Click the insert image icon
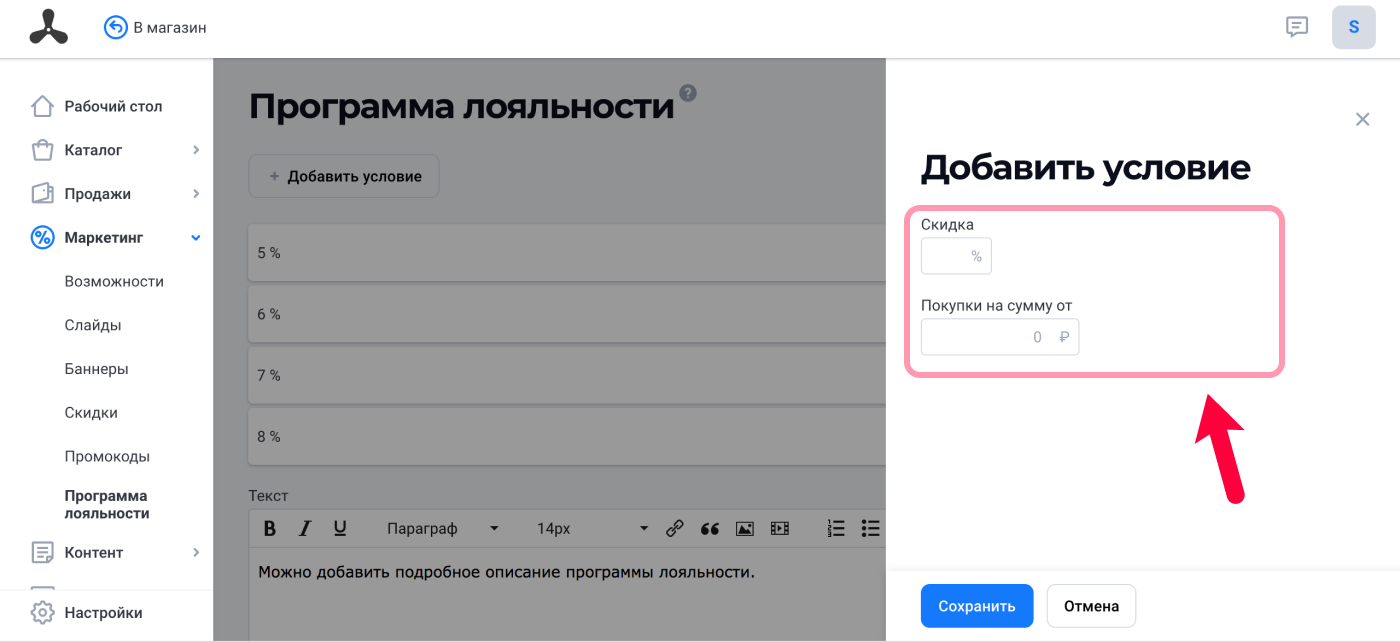Image resolution: width=1400 pixels, height=642 pixels. point(745,528)
